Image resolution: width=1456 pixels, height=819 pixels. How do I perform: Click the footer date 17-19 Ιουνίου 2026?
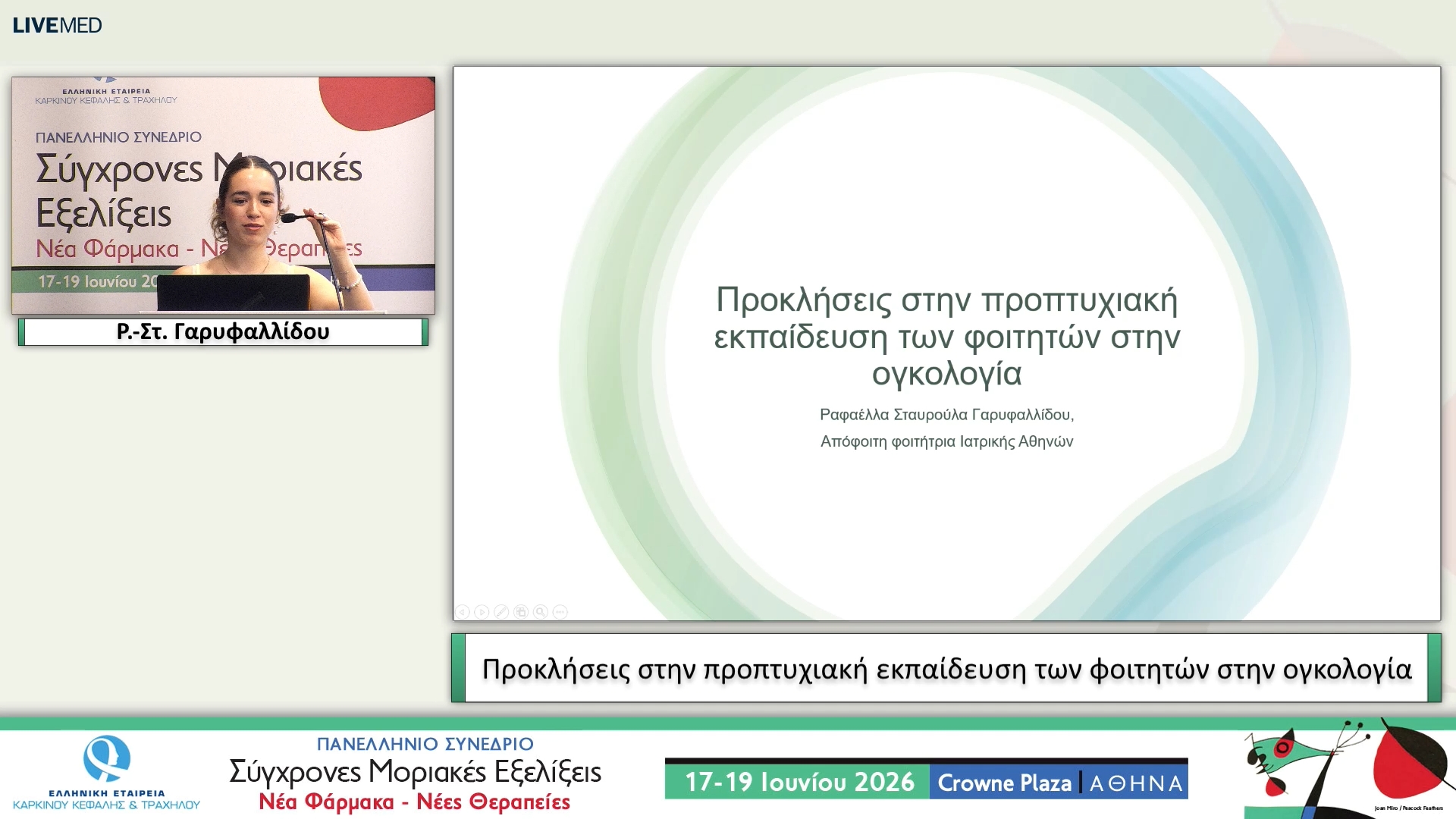[x=799, y=783]
